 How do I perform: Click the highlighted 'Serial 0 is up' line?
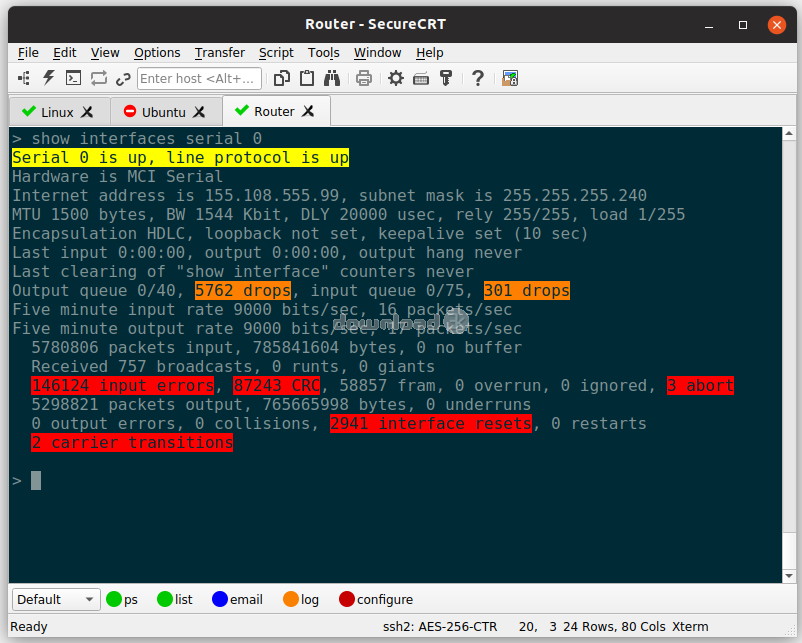coord(180,158)
